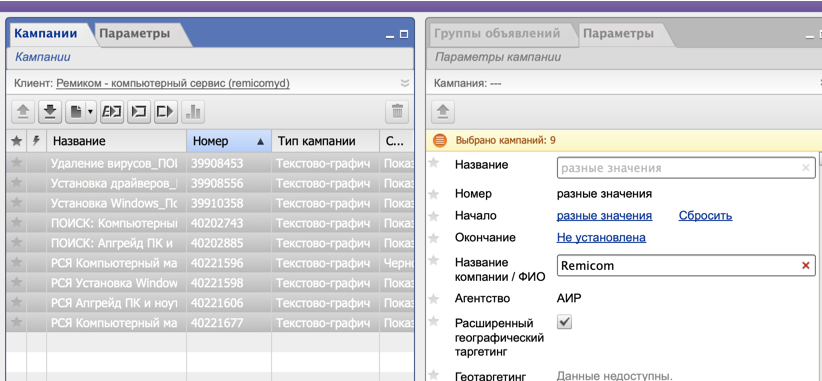Star the Установка Windows_По campaign row
The width and height of the screenshot is (822, 381).
[16, 203]
